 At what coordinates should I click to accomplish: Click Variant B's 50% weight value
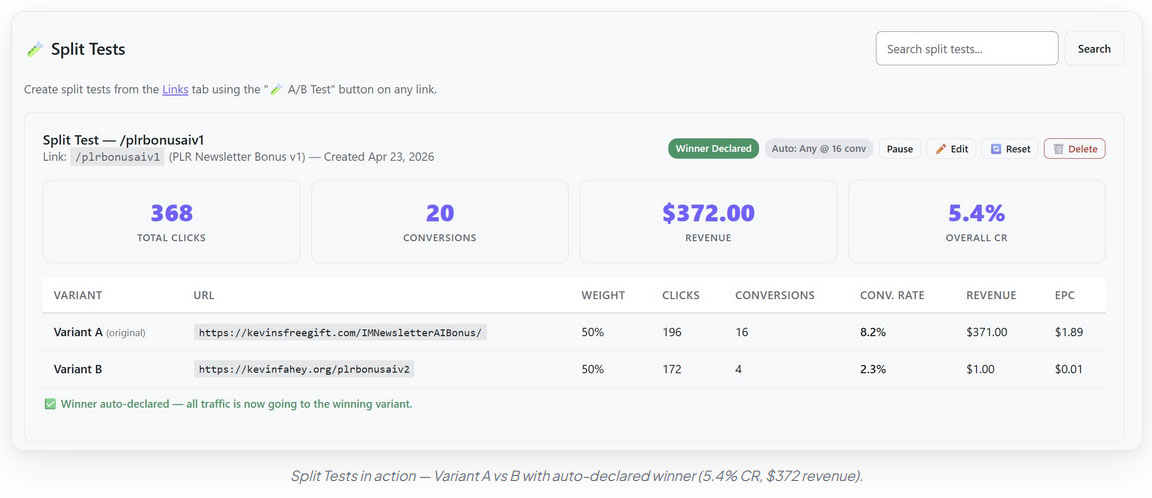click(x=592, y=369)
